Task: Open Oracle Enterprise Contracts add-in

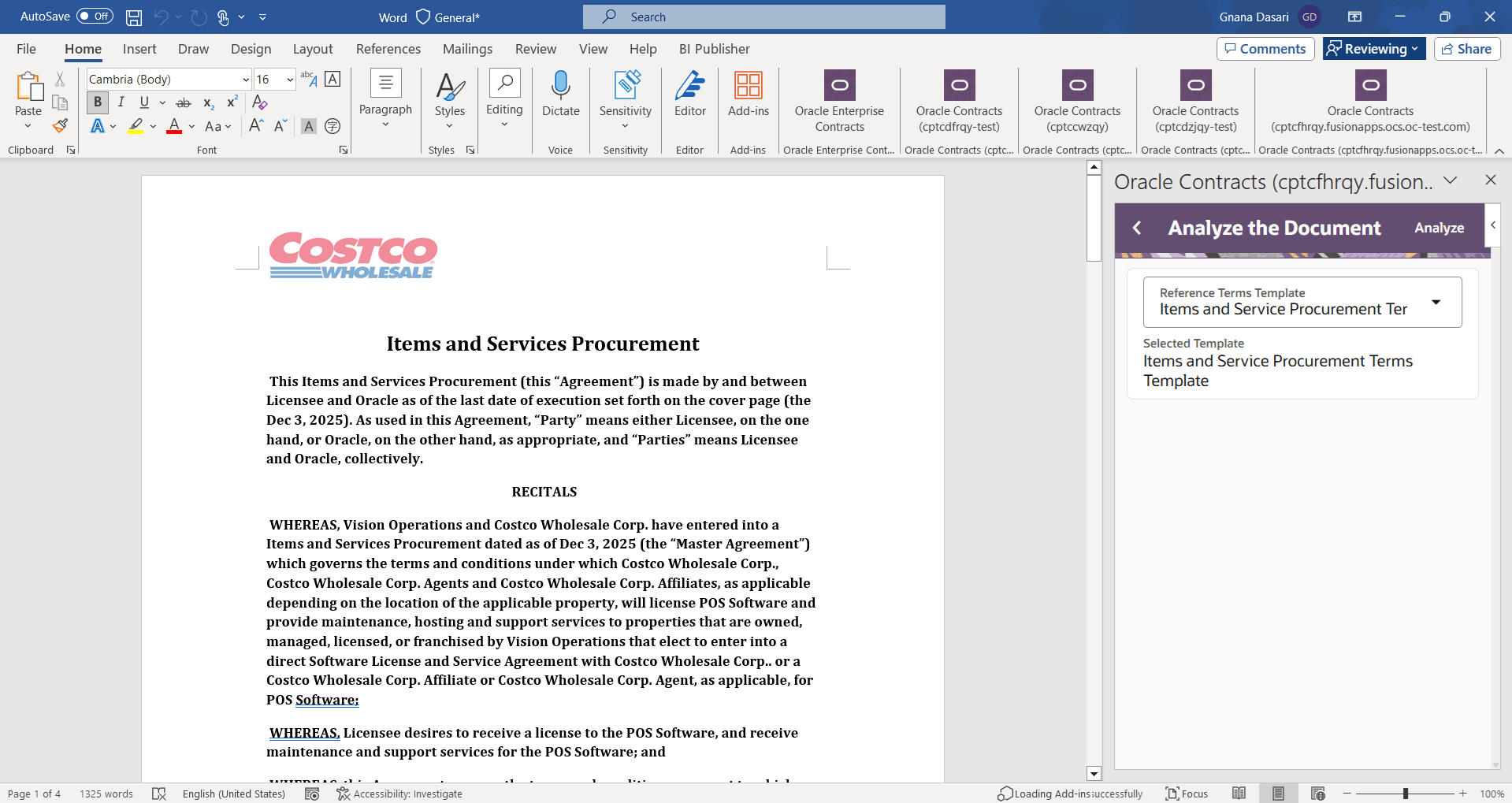Action: click(838, 103)
